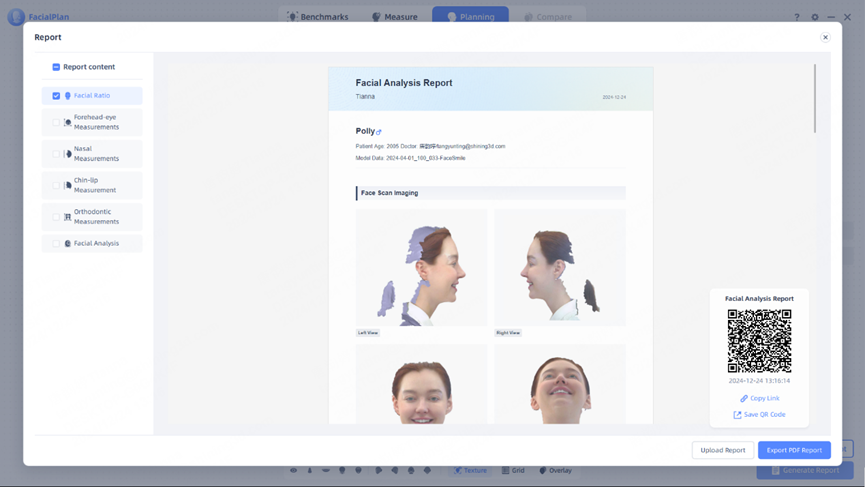Switch to the Measure tab
This screenshot has width=865, height=487.
click(394, 17)
